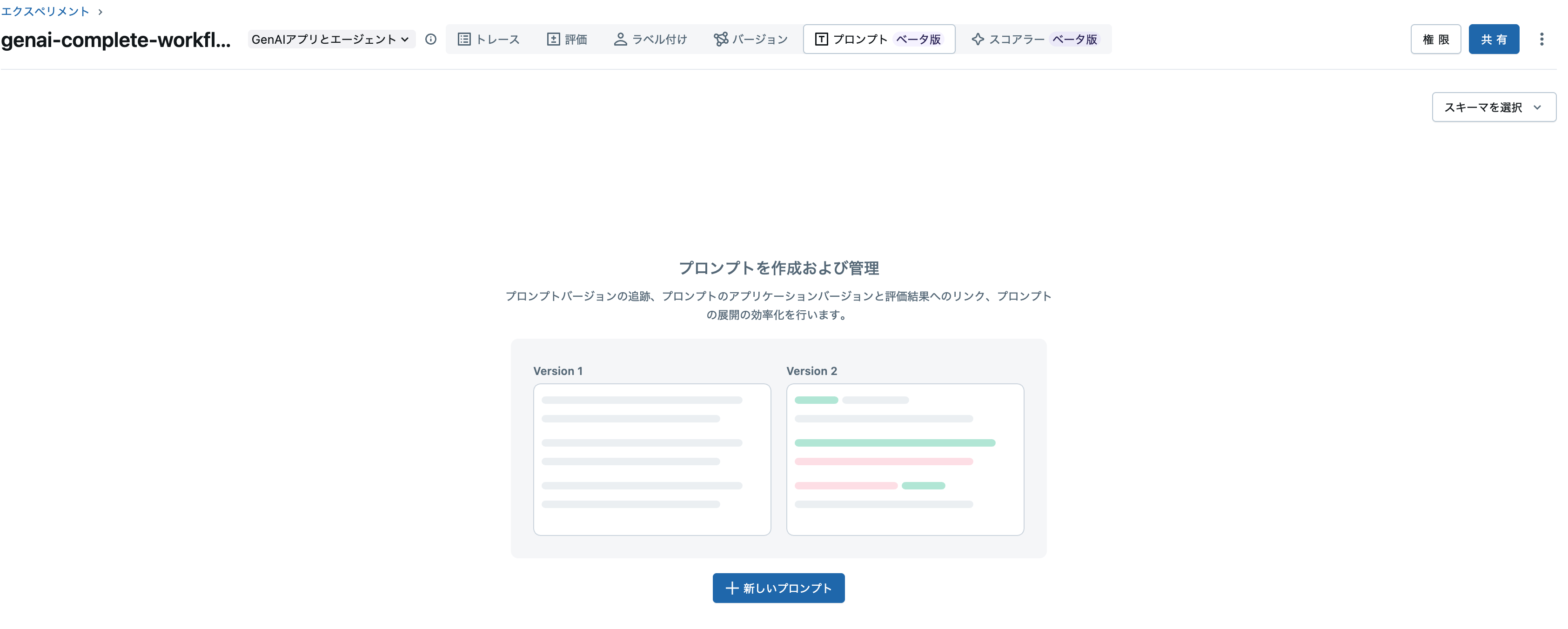Select the トレース tab icon
The image size is (1568, 629).
click(464, 39)
